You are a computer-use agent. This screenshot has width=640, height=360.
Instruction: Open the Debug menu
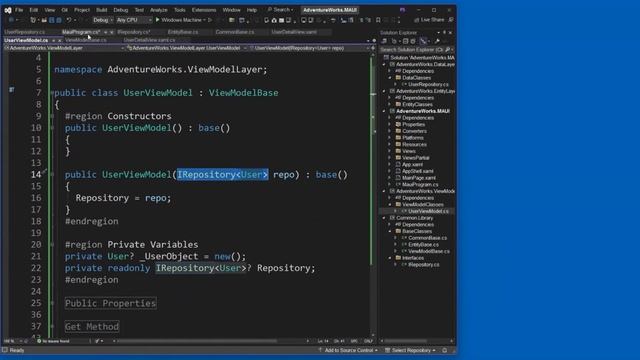point(121,10)
